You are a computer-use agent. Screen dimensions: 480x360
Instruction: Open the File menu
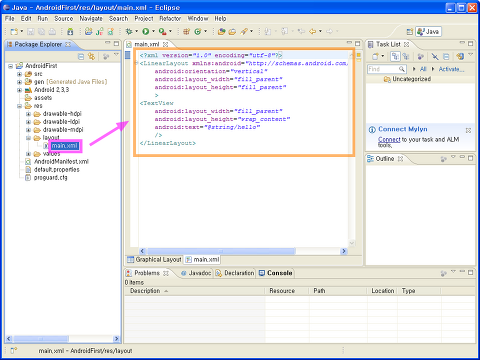(10, 19)
